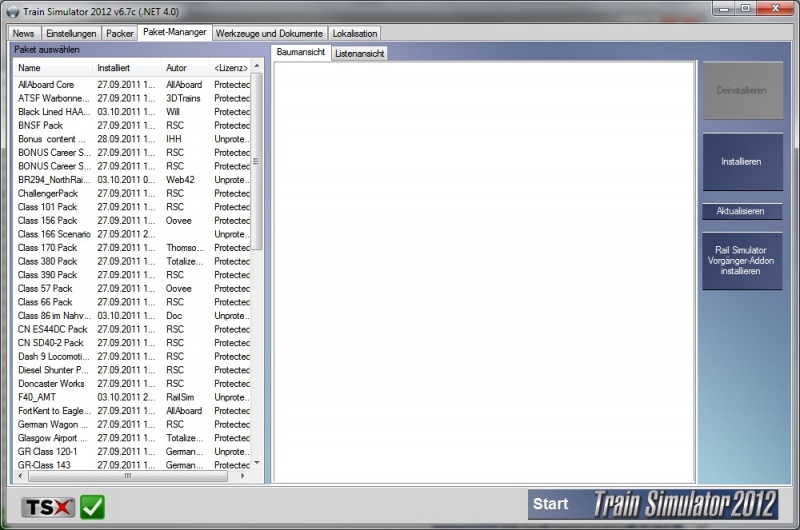Select the AllAboard Core package

133,85
